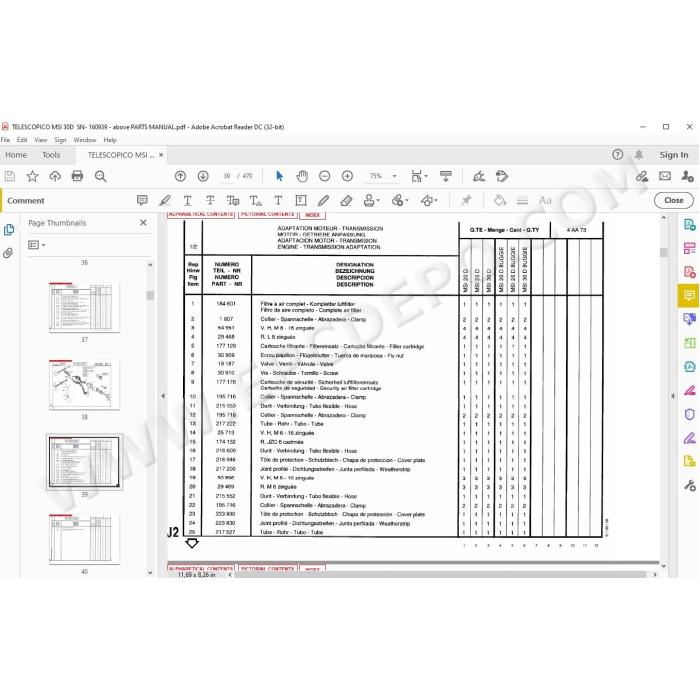
Task: Click the Sign In link
Action: pyautogui.click(x=674, y=155)
